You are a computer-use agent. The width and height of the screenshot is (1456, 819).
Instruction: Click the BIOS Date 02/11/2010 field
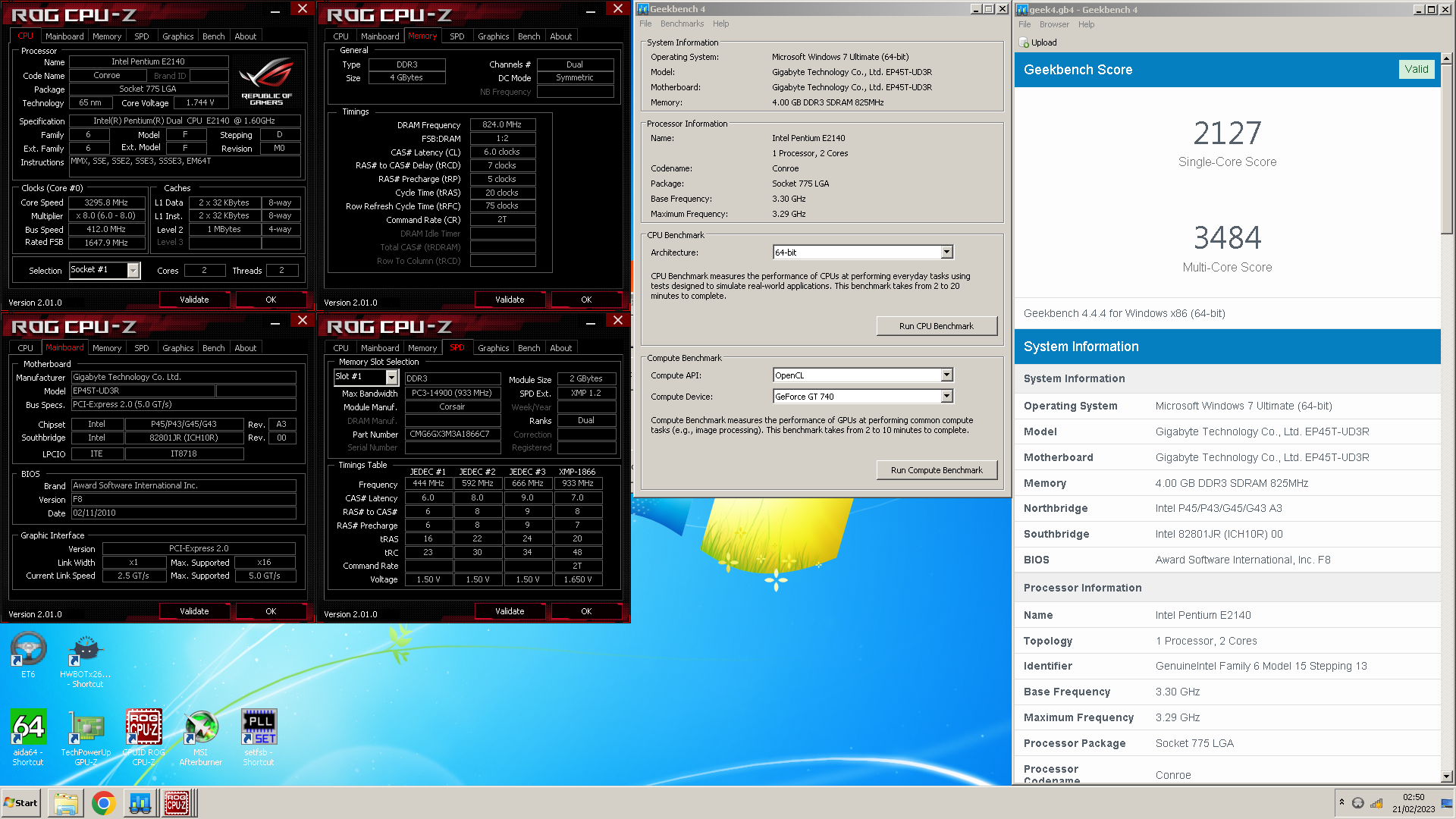[x=184, y=513]
